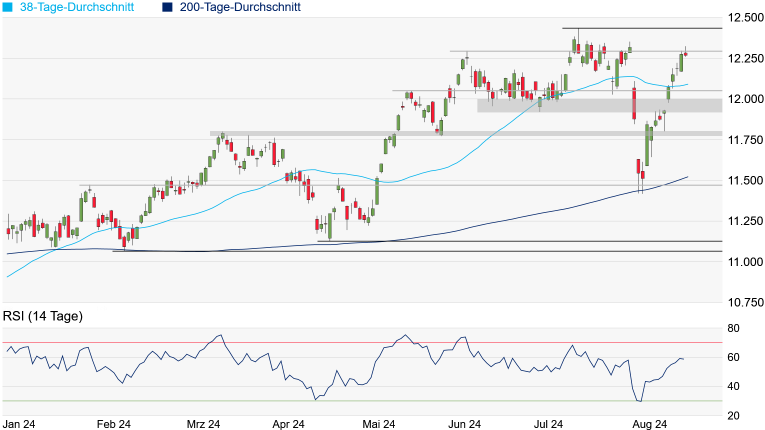Image resolution: width=765 pixels, height=430 pixels.
Task: Click the 12.000 price axis label
Action: click(x=744, y=99)
